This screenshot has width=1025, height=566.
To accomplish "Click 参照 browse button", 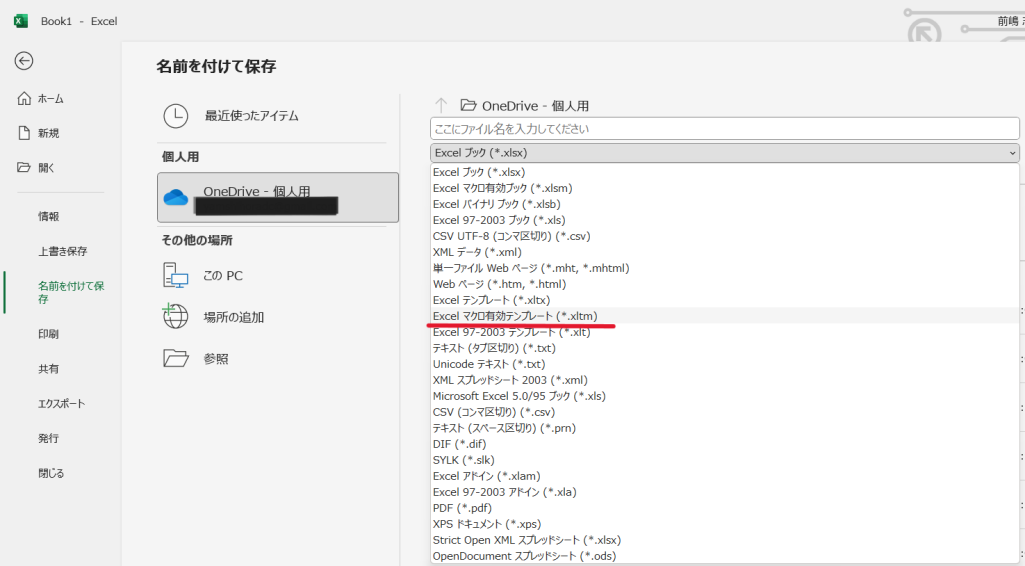I will point(195,358).
